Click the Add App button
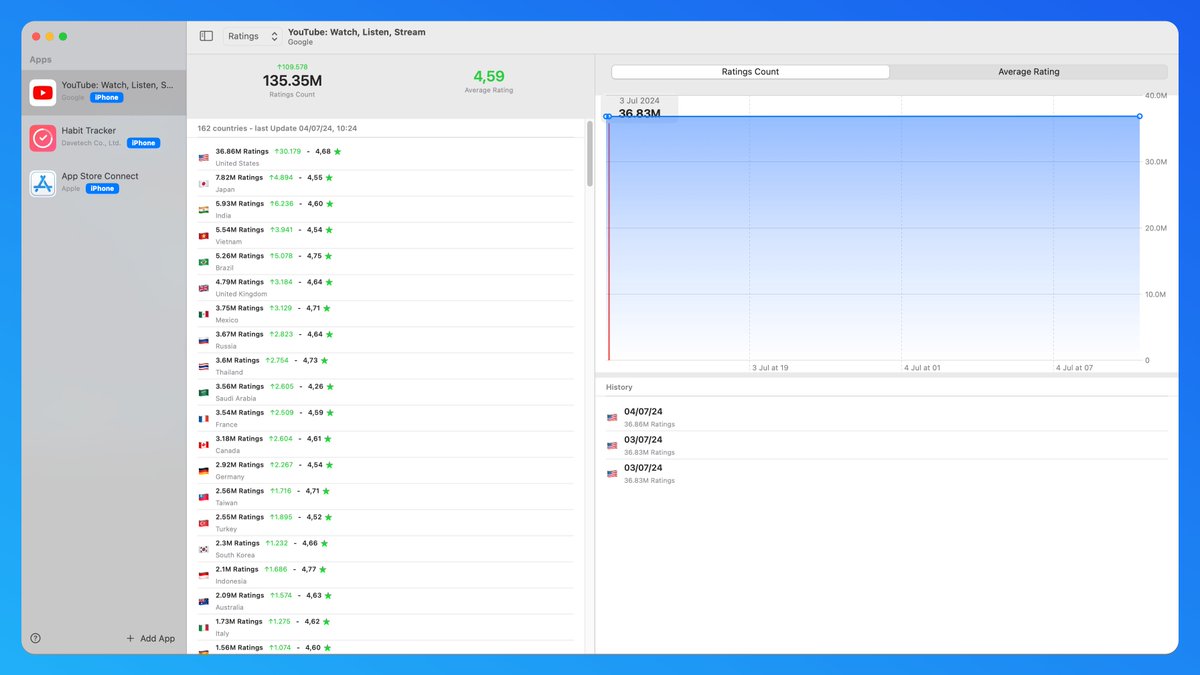The width and height of the screenshot is (1200, 675). pos(150,638)
